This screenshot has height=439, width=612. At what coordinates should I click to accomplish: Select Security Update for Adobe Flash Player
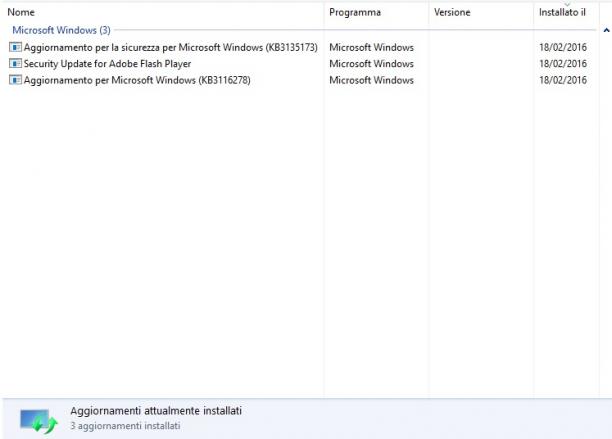click(x=107, y=64)
